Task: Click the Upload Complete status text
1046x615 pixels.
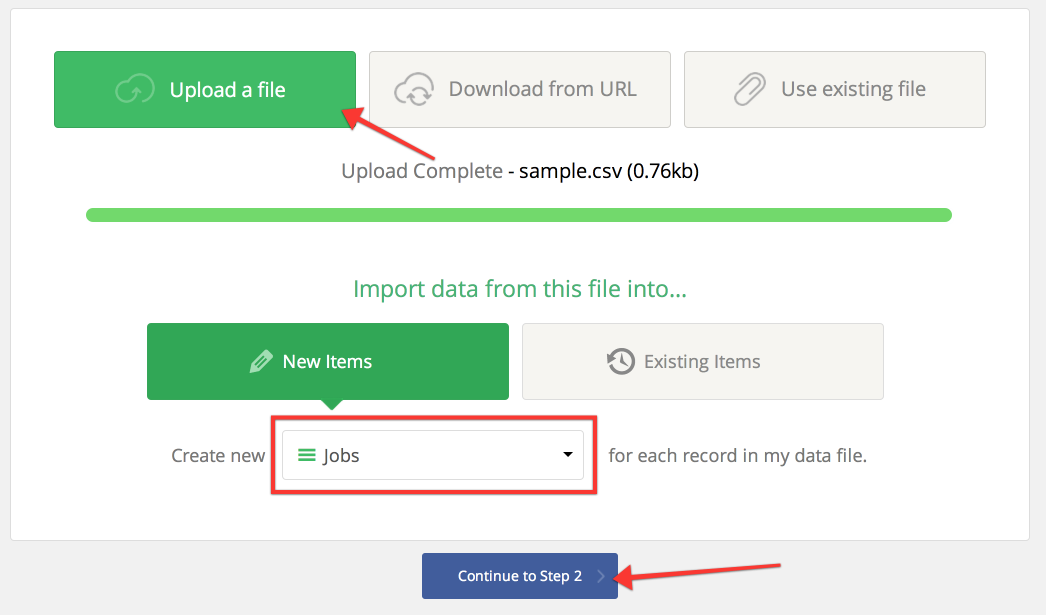Action: tap(422, 171)
